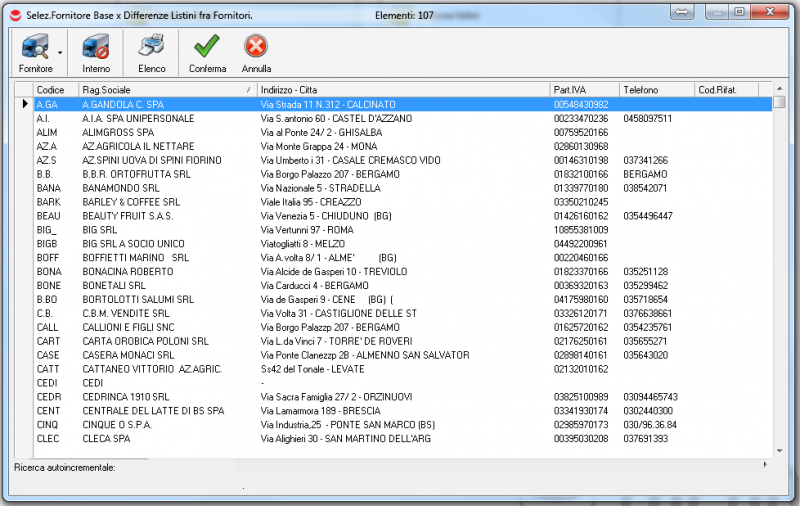Viewport: 800px width, 506px height.
Task: Click the horizontal scrollbar right arrow
Action: pos(765,465)
